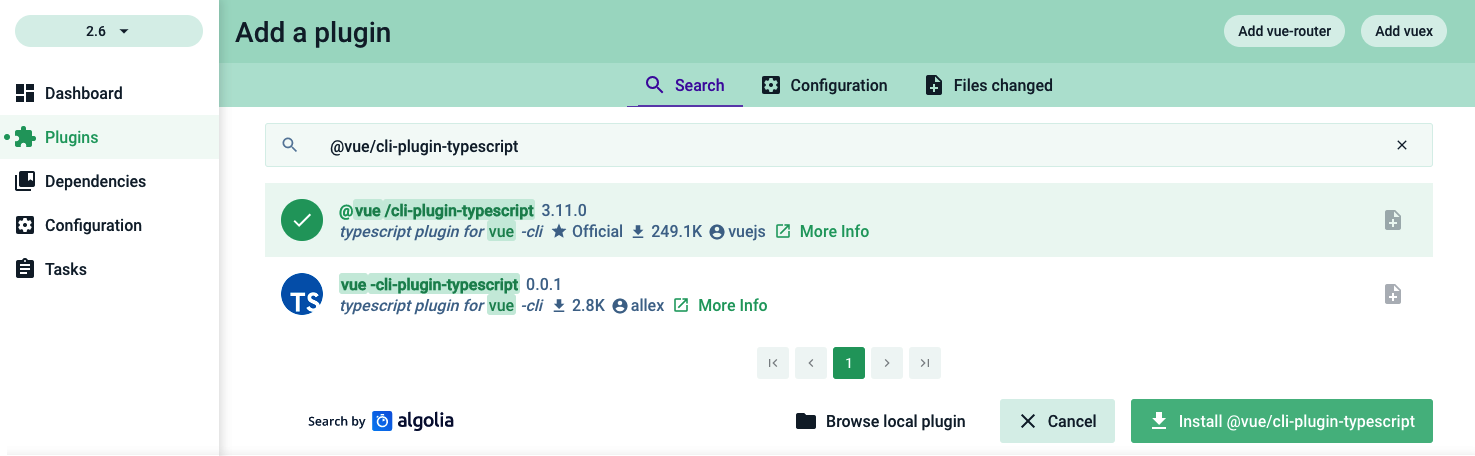Screen dimensions: 1475x456
Task: Open Tasks section in sidebar
Action: tap(109, 269)
